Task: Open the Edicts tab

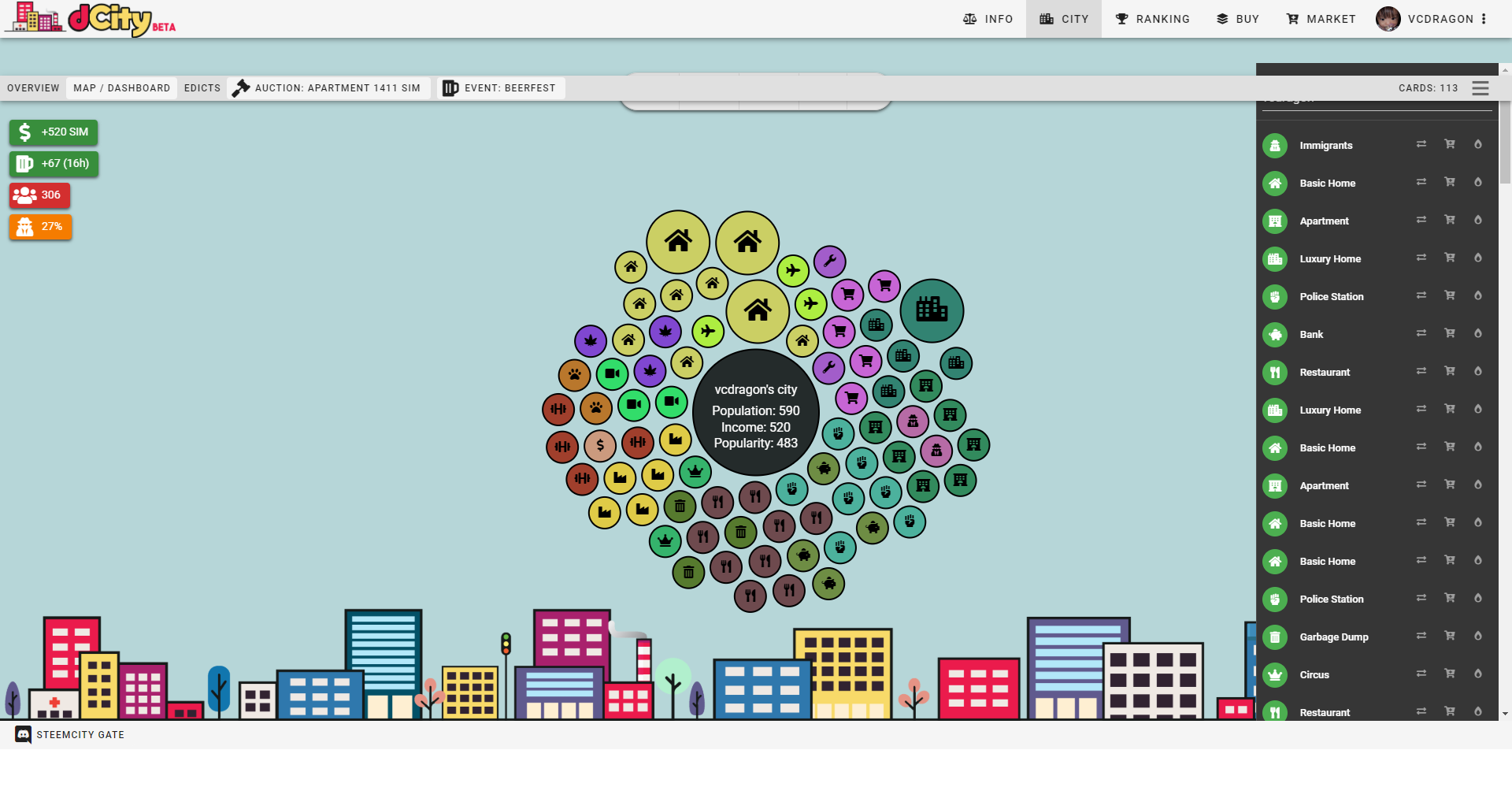Action: 202,88
